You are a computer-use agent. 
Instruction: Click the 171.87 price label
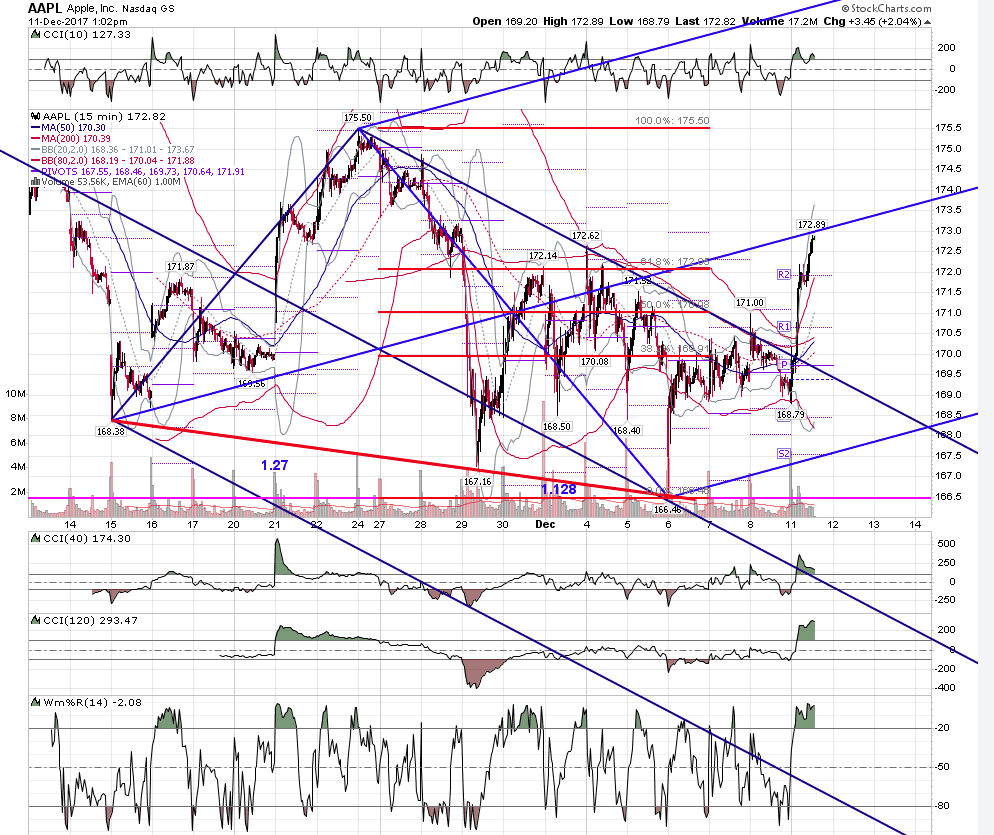[x=181, y=267]
